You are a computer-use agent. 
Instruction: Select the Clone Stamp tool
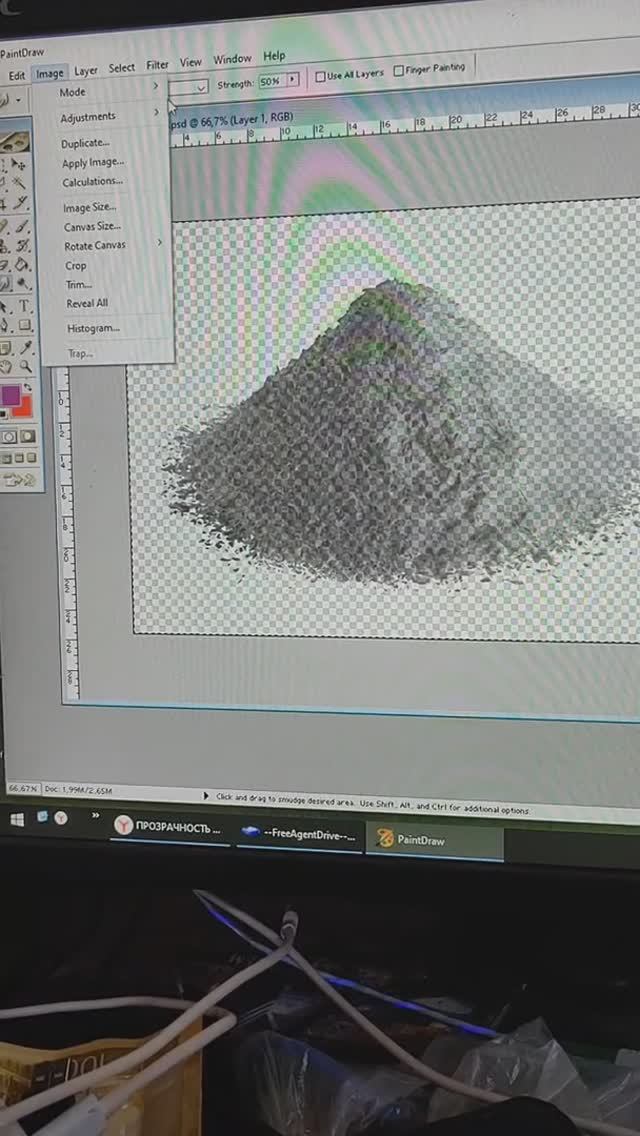pos(4,246)
